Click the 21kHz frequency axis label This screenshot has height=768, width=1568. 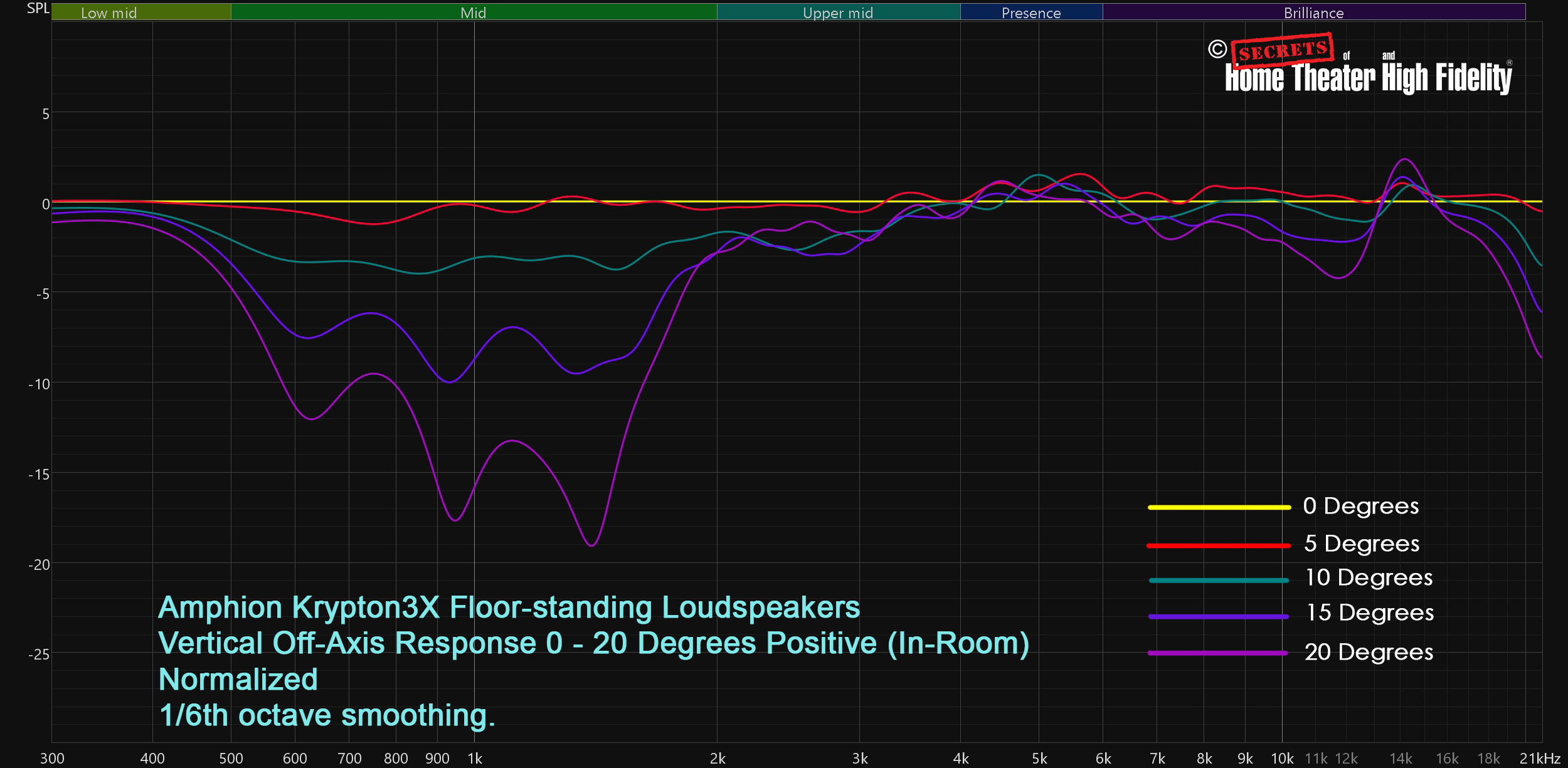(1540, 759)
